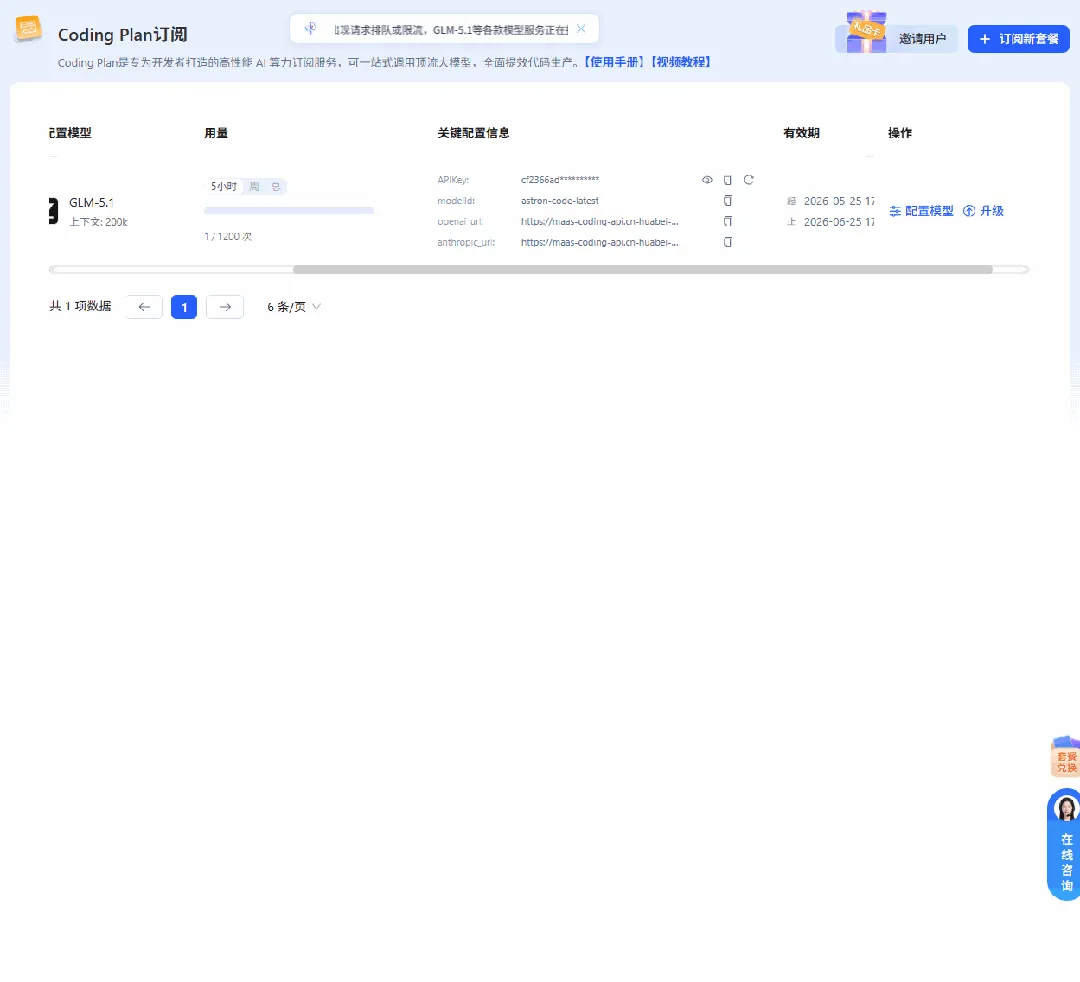Copy the anthropic_url value
Viewport: 1080px width, 982px height.
[727, 242]
